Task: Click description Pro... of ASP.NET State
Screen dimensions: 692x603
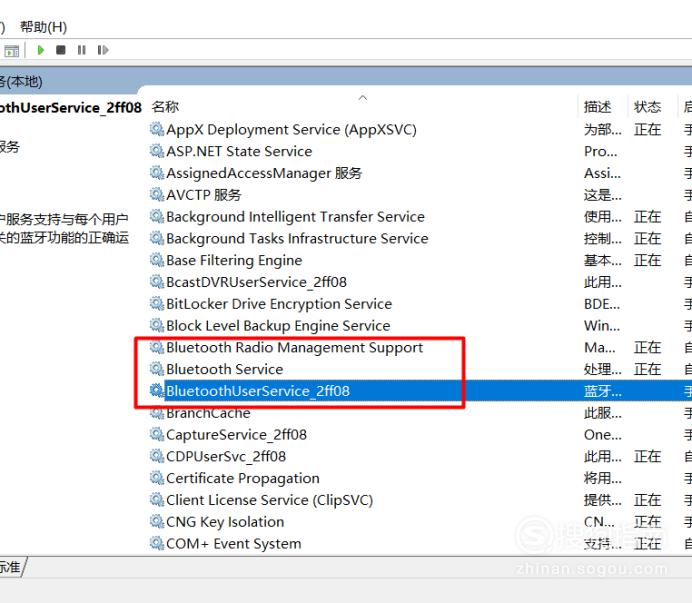Action: click(x=601, y=151)
